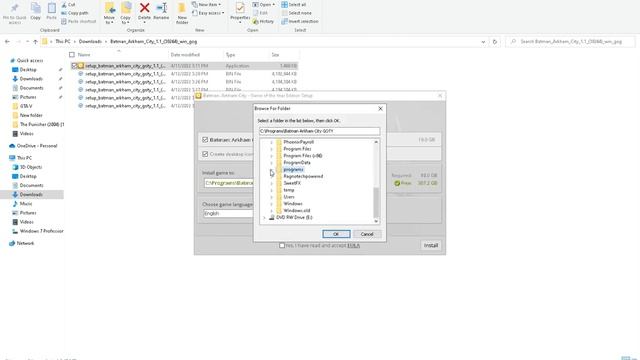This screenshot has height=360, width=640.
Task: Open Easy access dropdown in ribbon
Action: coord(208,13)
